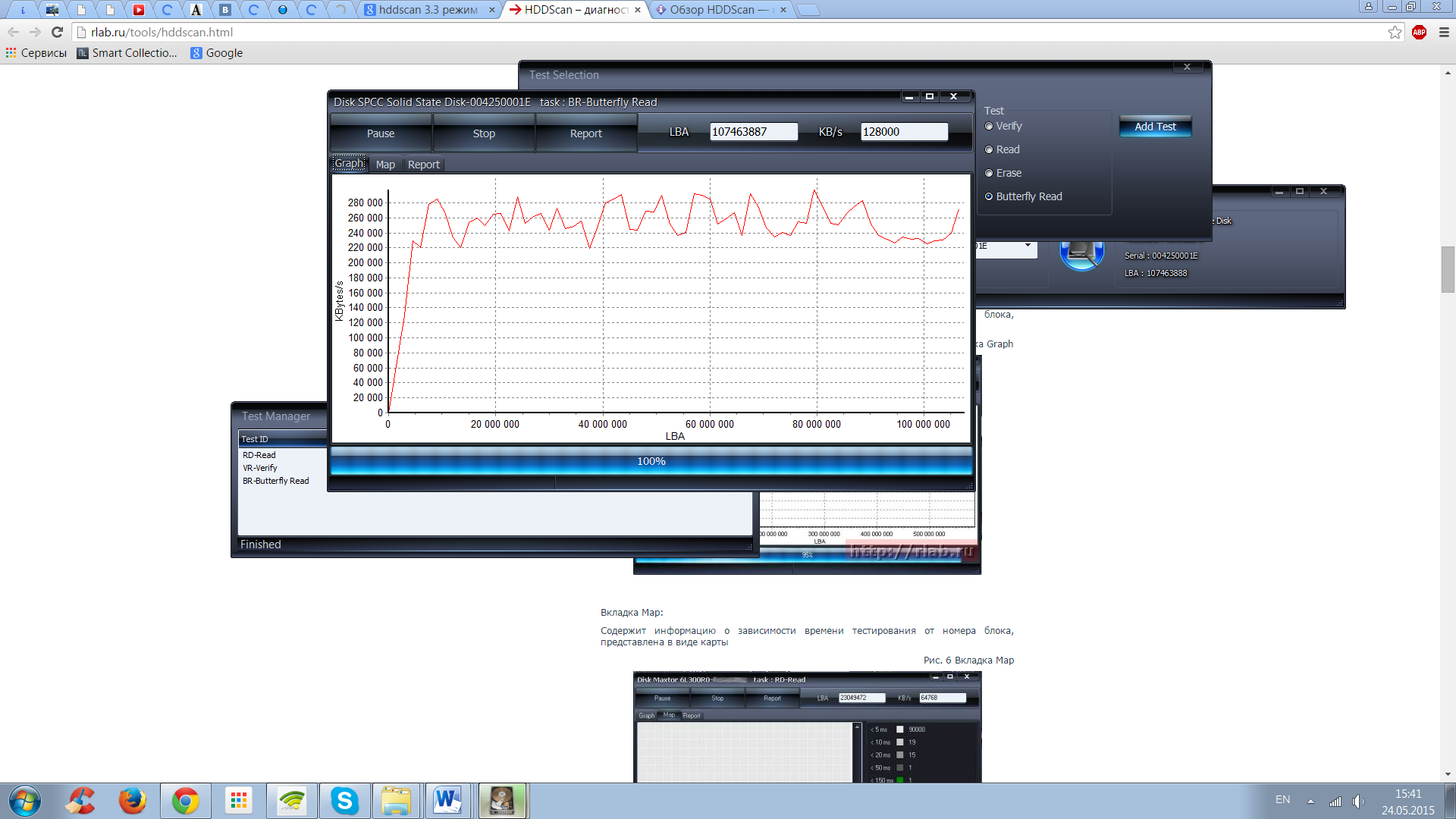
Task: Launch Firefox from the taskbar
Action: tap(132, 801)
